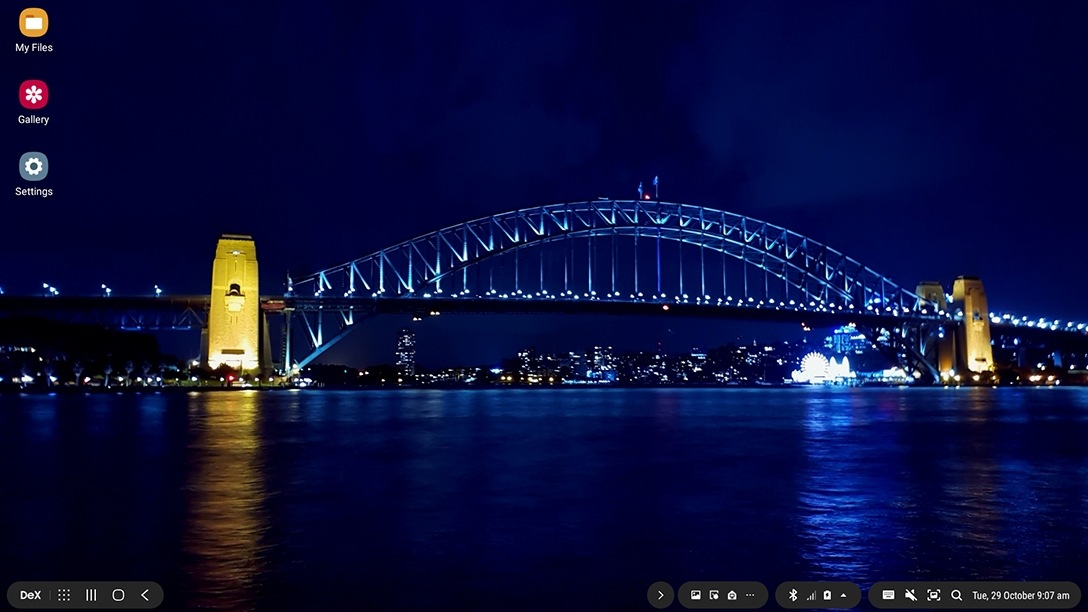Image resolution: width=1088 pixels, height=612 pixels.
Task: Open more options with the ellipsis
Action: tap(749, 594)
